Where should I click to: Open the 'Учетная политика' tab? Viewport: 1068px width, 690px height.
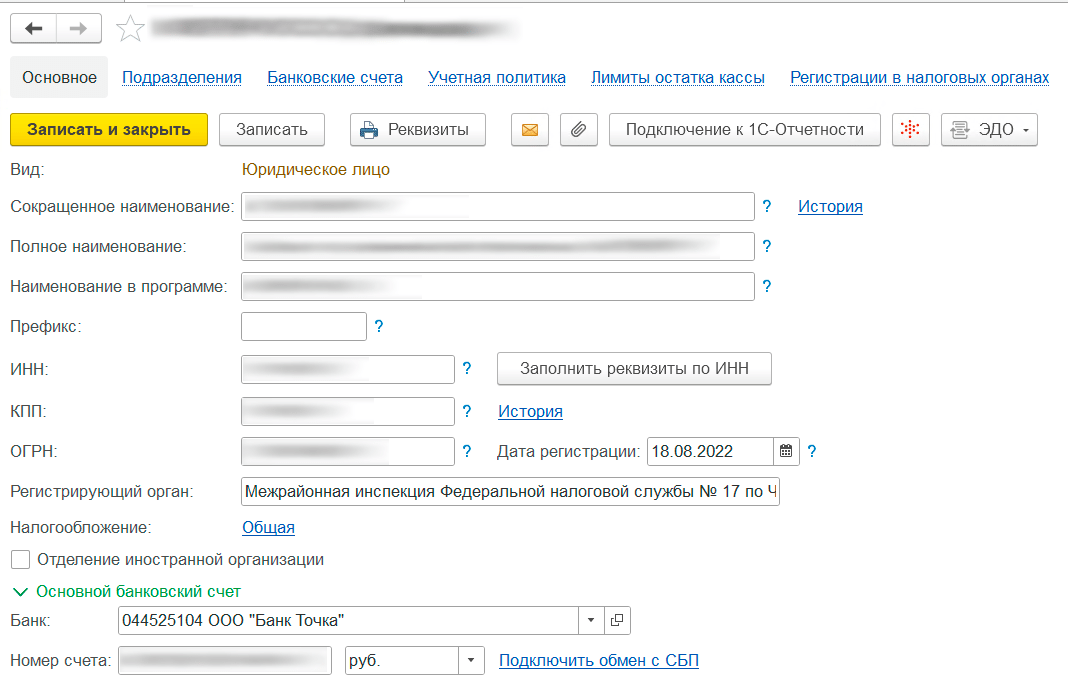pyautogui.click(x=497, y=78)
